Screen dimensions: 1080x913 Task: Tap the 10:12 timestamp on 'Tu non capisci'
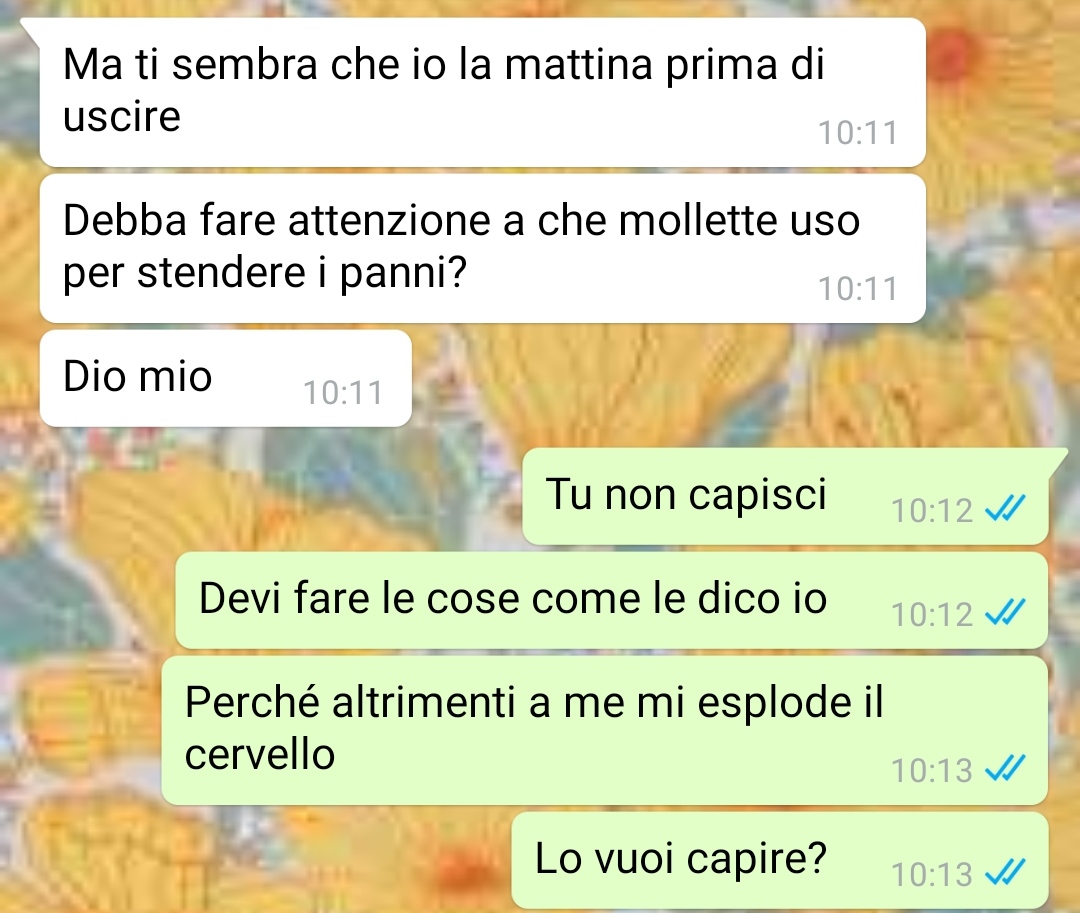[932, 511]
